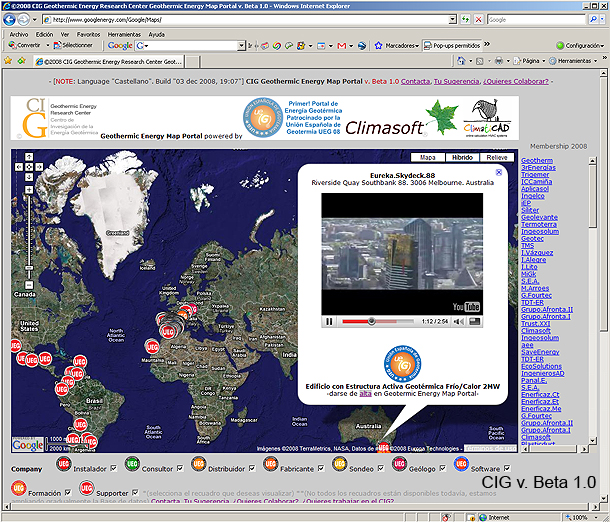610x522 pixels.
Task: Open the Gmail icon in Google toolbar
Action: pyautogui.click(x=342, y=46)
